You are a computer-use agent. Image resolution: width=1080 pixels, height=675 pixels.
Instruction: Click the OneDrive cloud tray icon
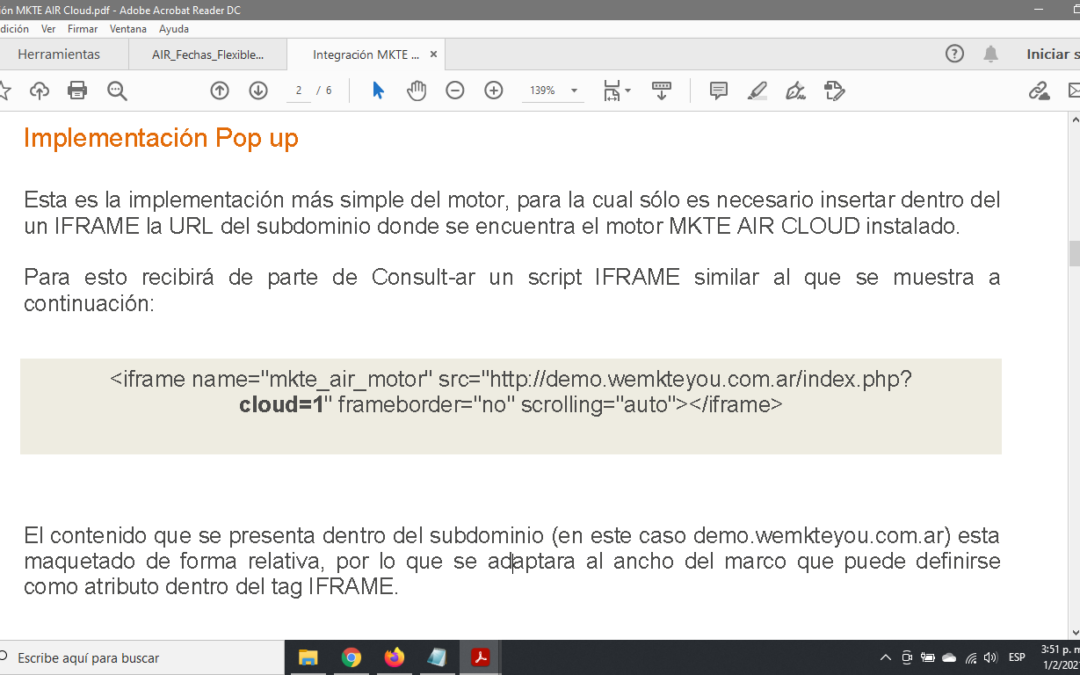pyautogui.click(x=949, y=658)
